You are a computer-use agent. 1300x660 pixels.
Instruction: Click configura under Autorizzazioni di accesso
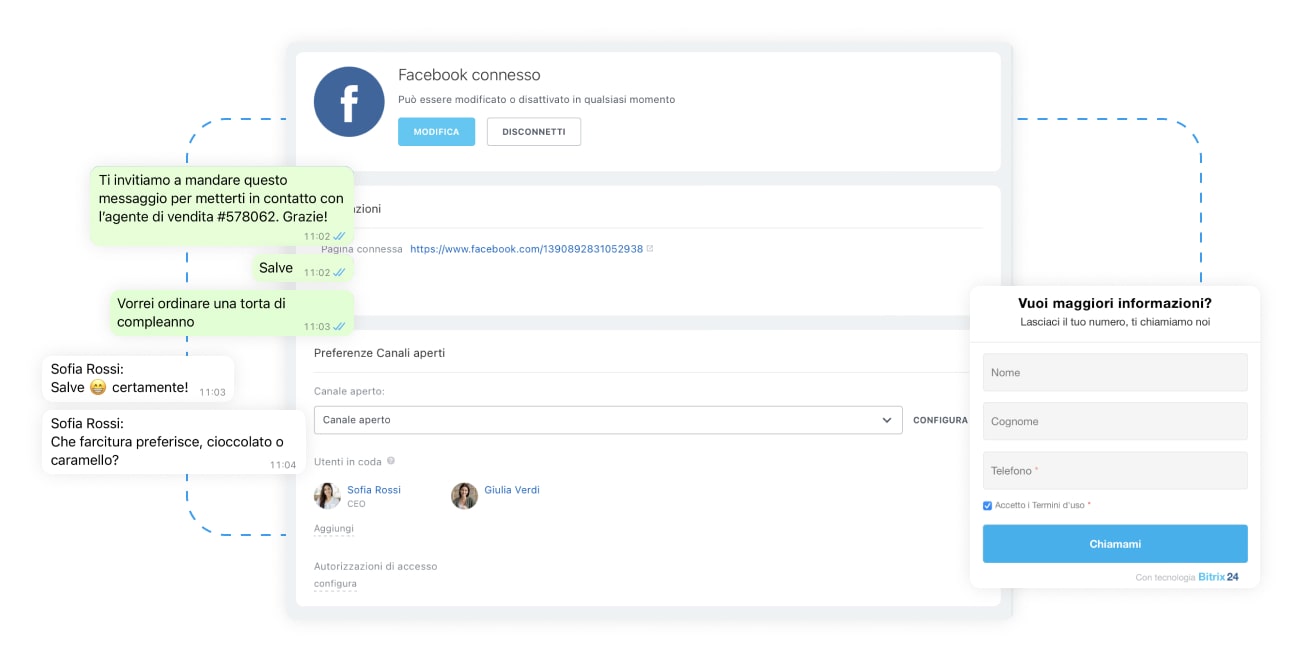tap(335, 584)
